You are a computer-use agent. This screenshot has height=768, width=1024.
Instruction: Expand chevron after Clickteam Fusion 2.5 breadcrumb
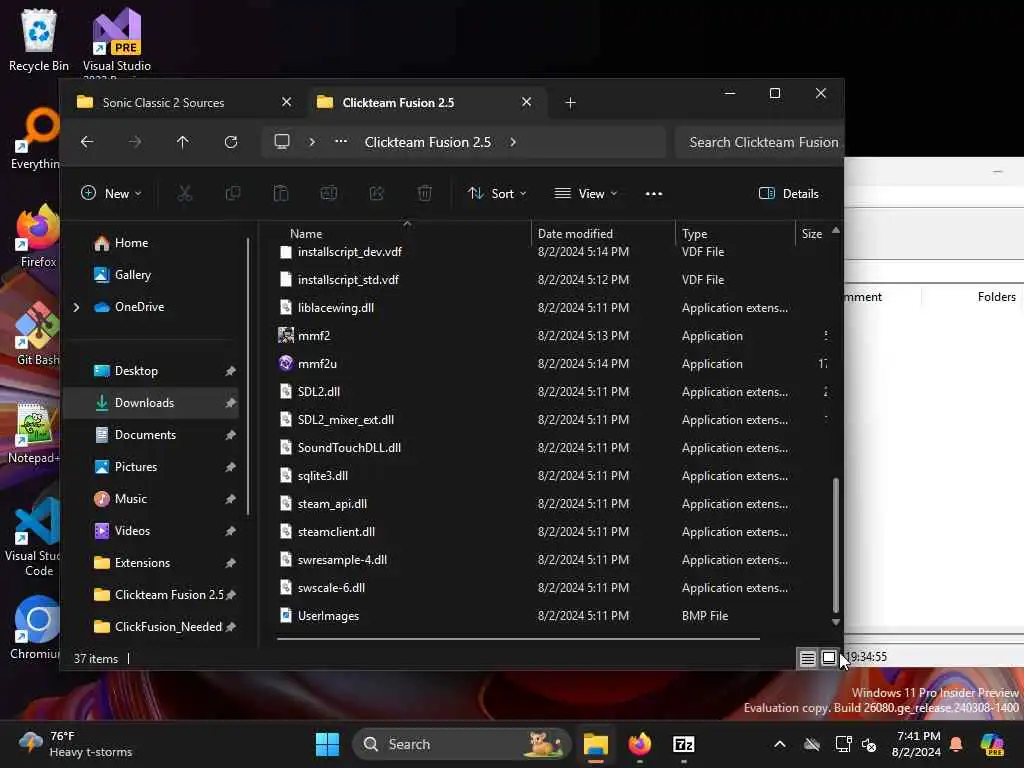pos(513,142)
